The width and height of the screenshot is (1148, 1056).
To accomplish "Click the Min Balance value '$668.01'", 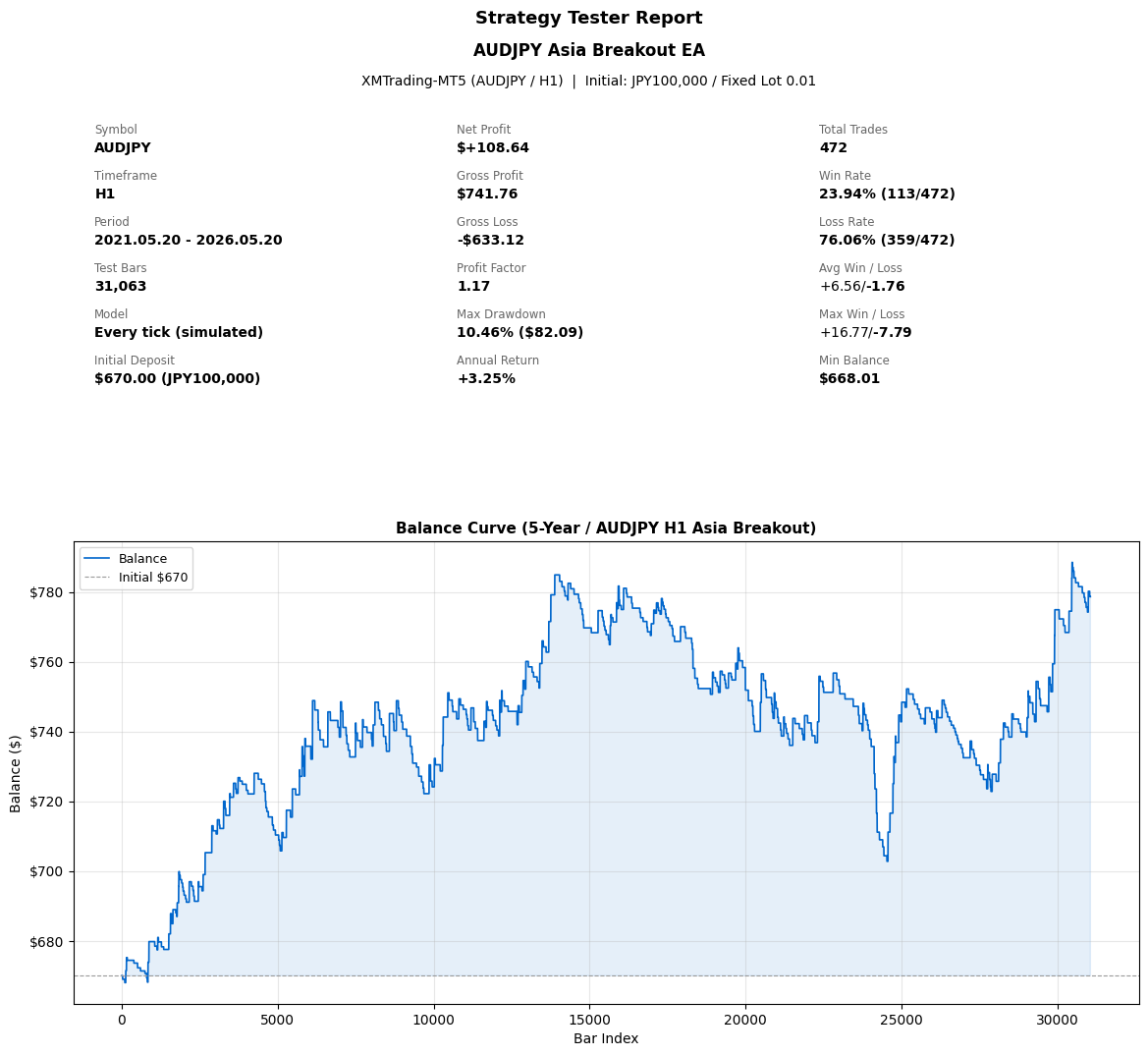I will pos(849,378).
